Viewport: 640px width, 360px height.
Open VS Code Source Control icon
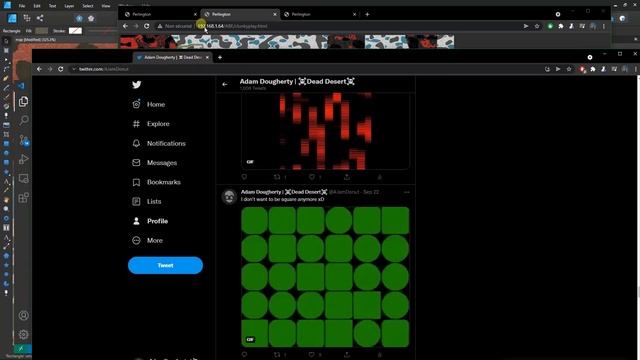(24, 140)
